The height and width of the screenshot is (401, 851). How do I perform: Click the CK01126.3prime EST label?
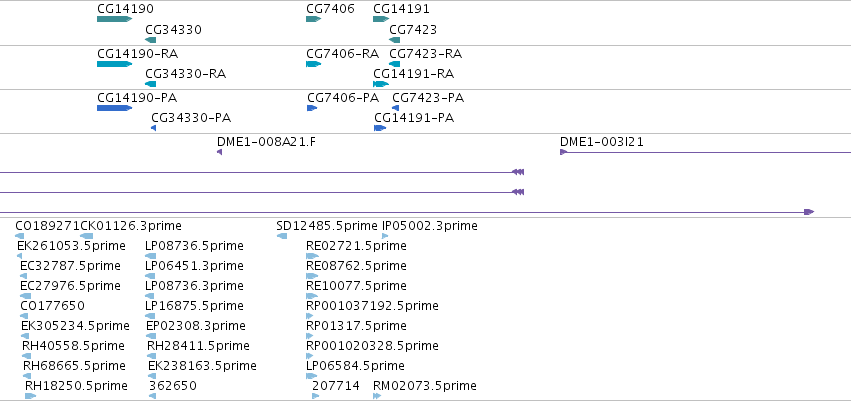(x=131, y=226)
